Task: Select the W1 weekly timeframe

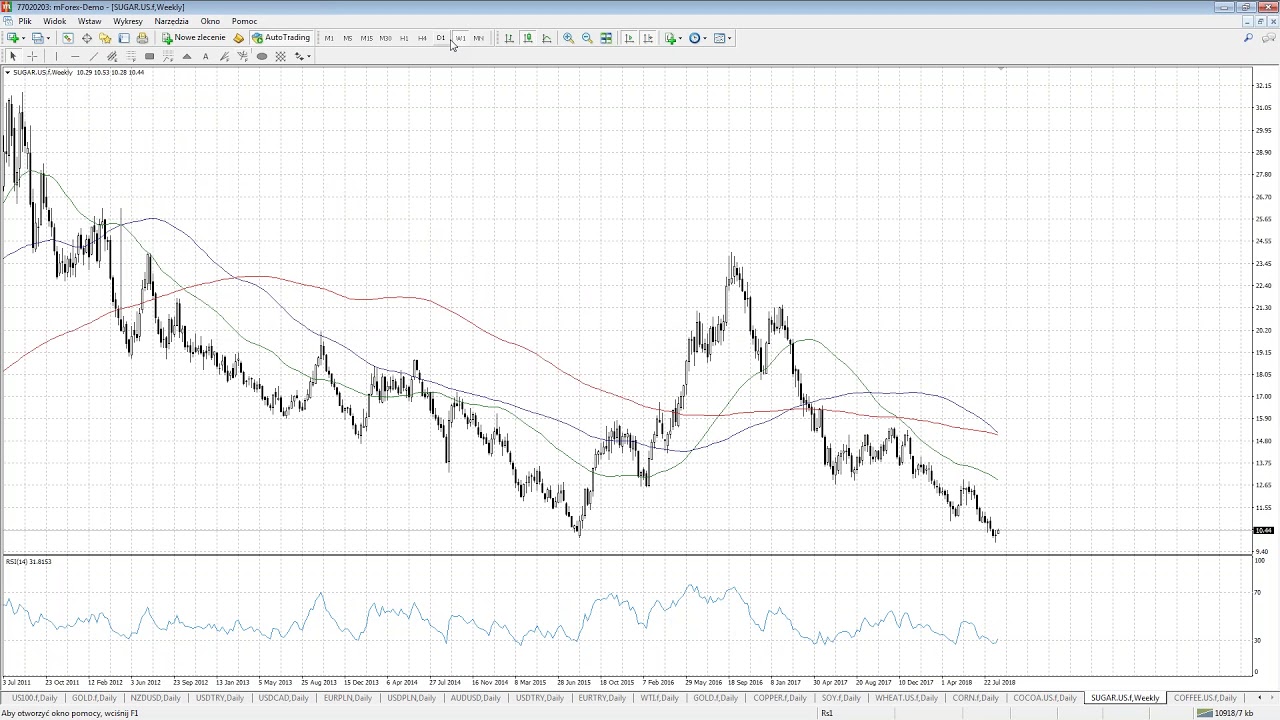Action: [x=460, y=38]
